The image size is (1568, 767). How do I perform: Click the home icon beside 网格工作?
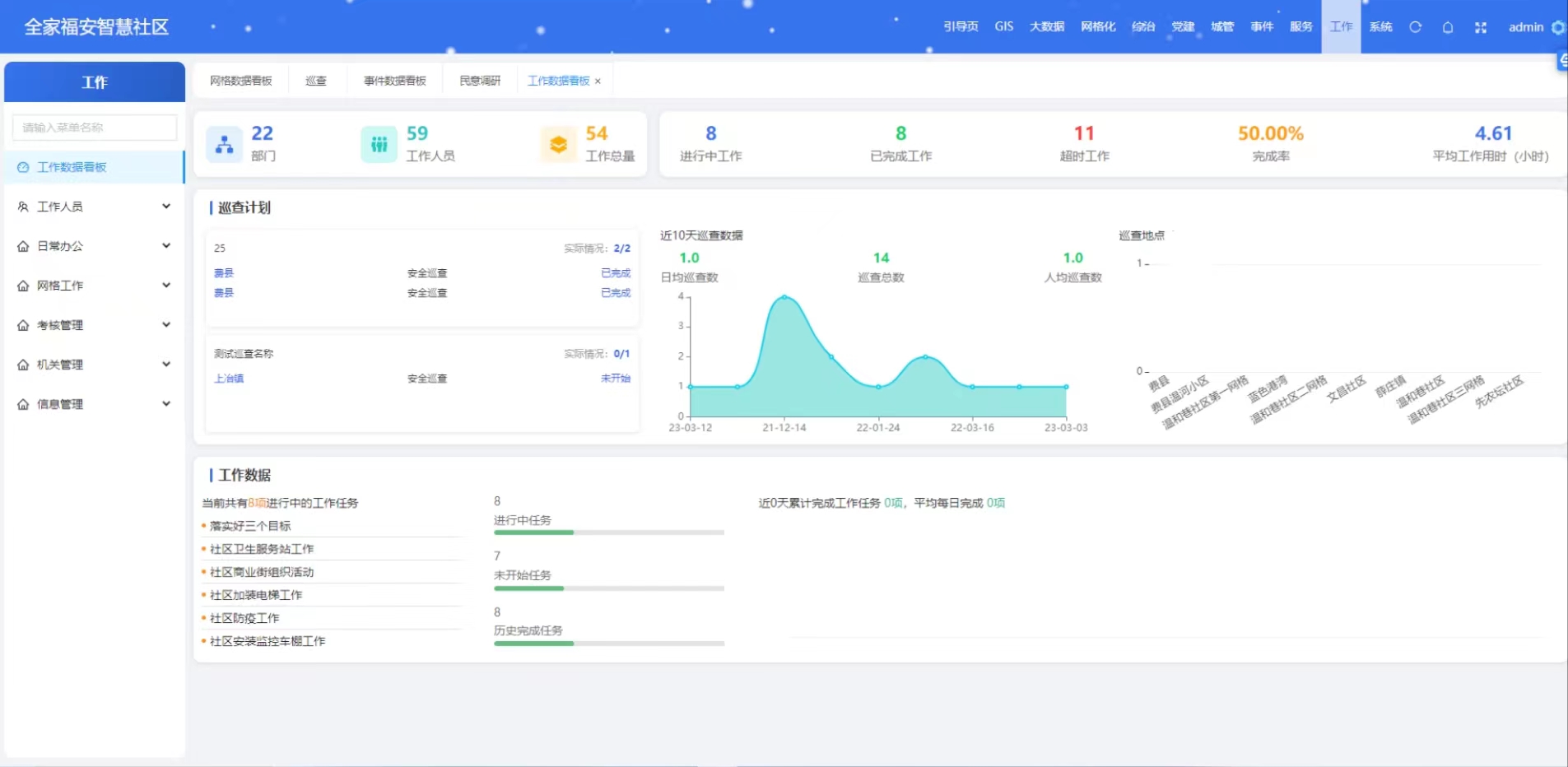pyautogui.click(x=23, y=286)
